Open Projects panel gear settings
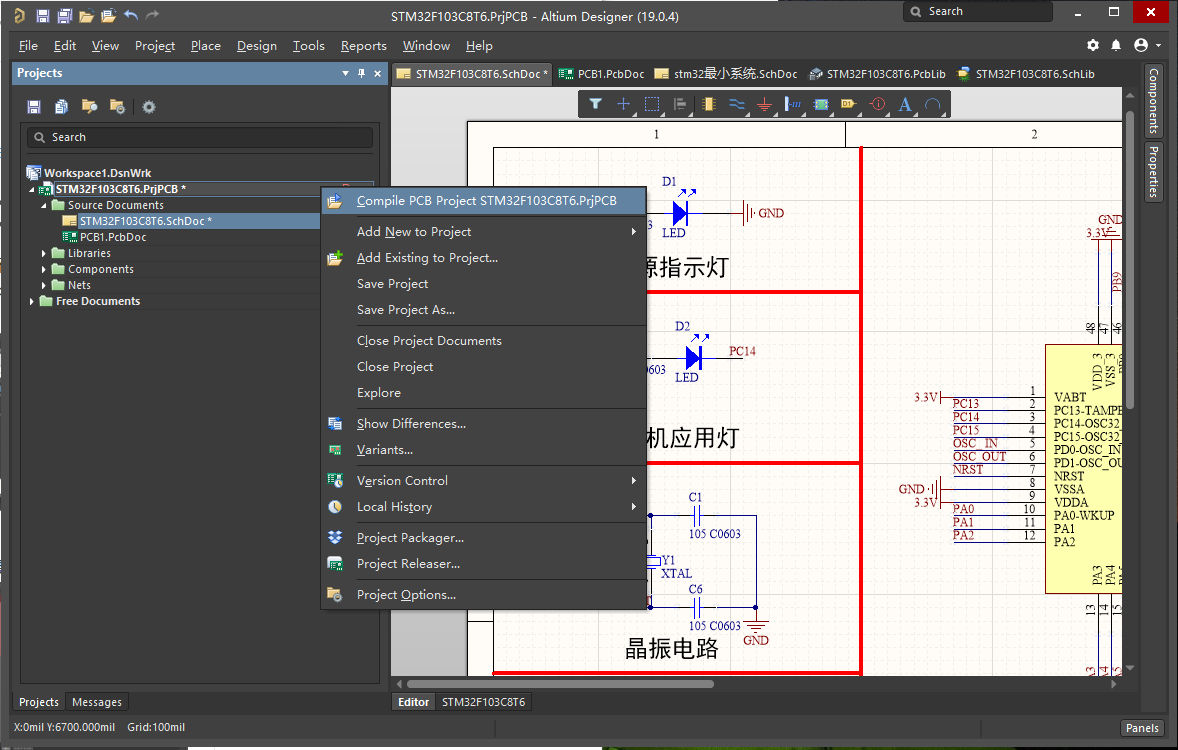 click(x=149, y=107)
